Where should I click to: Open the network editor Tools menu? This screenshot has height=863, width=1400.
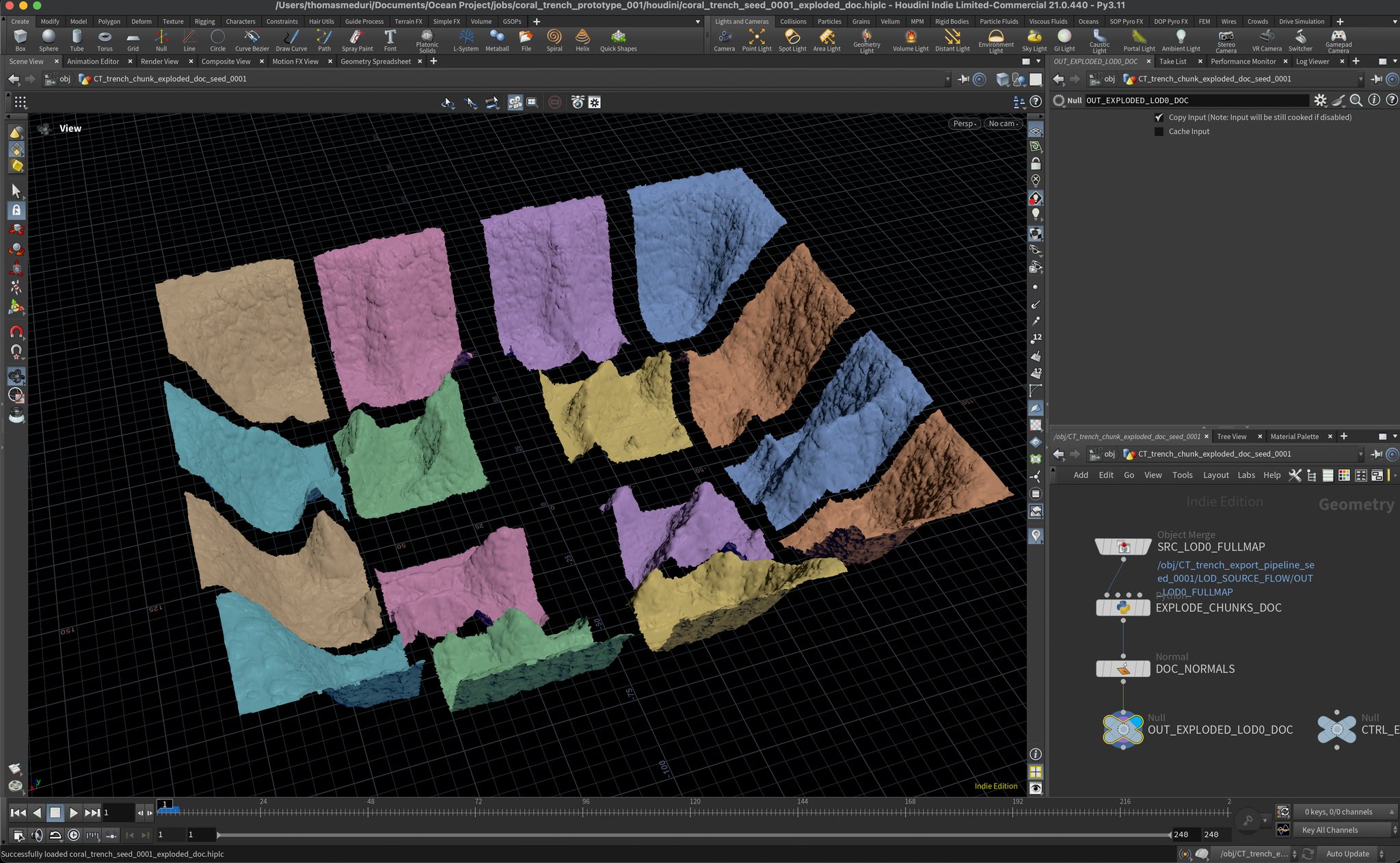coord(1182,475)
